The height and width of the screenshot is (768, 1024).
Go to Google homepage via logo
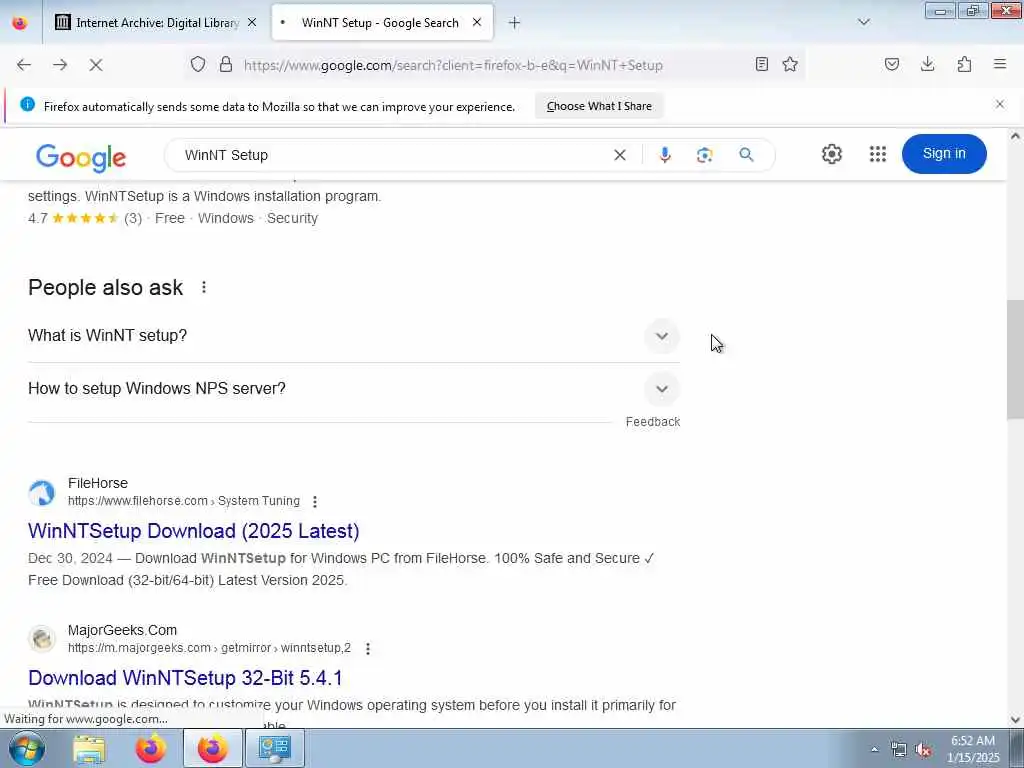(80, 157)
